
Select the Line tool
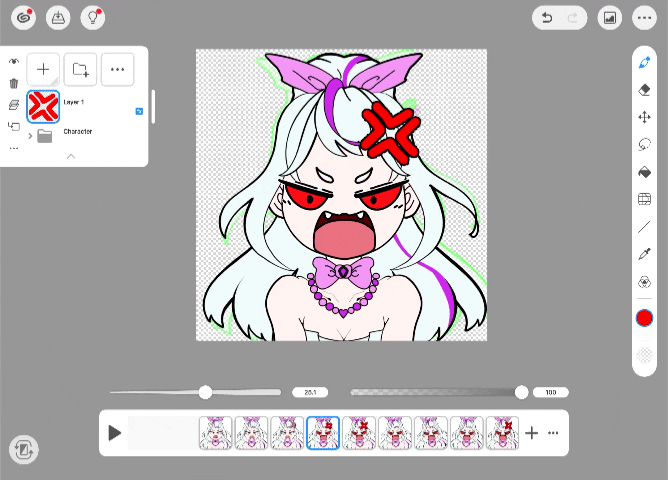pyautogui.click(x=645, y=227)
